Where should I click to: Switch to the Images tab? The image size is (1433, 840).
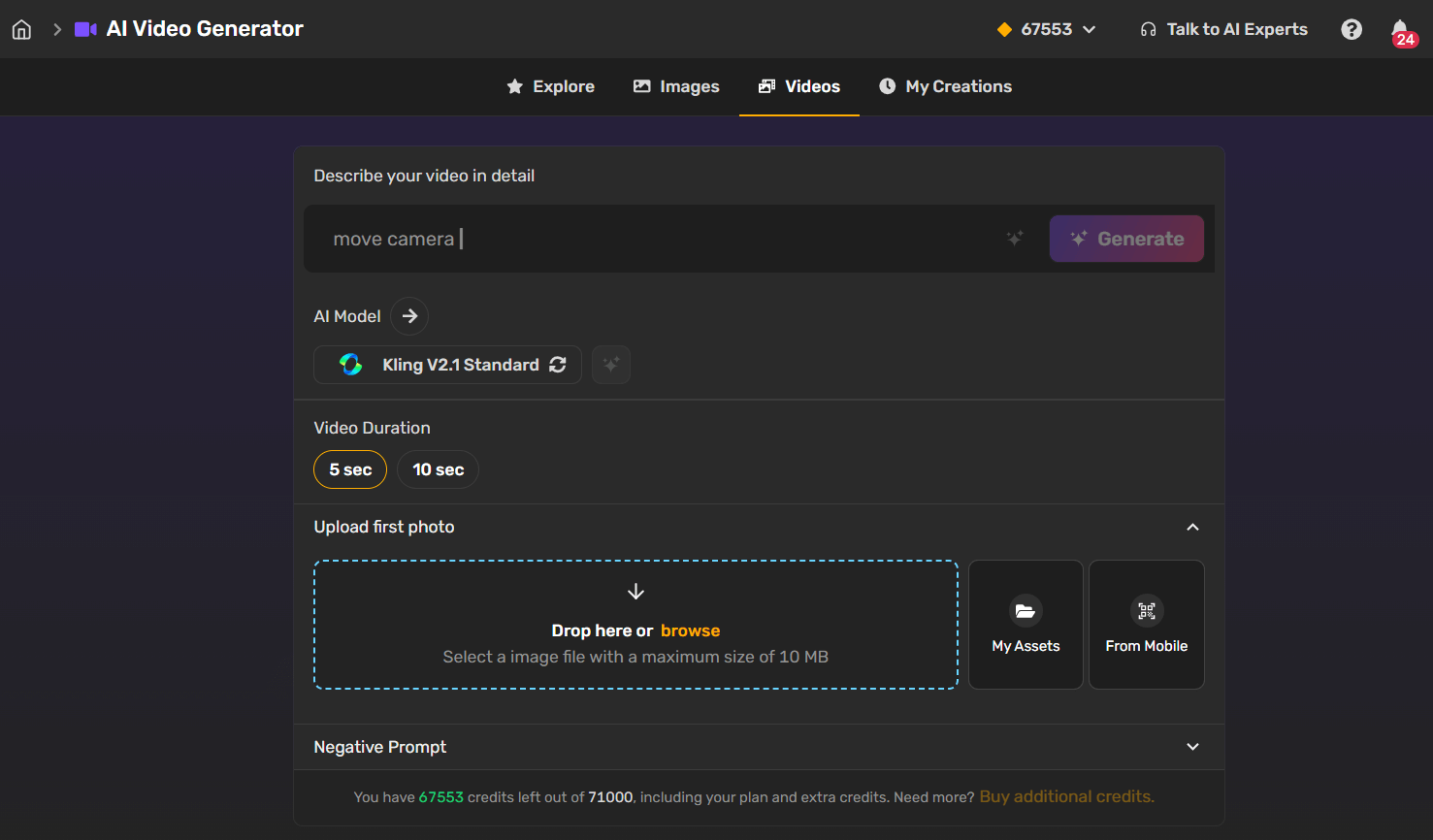pyautogui.click(x=676, y=86)
